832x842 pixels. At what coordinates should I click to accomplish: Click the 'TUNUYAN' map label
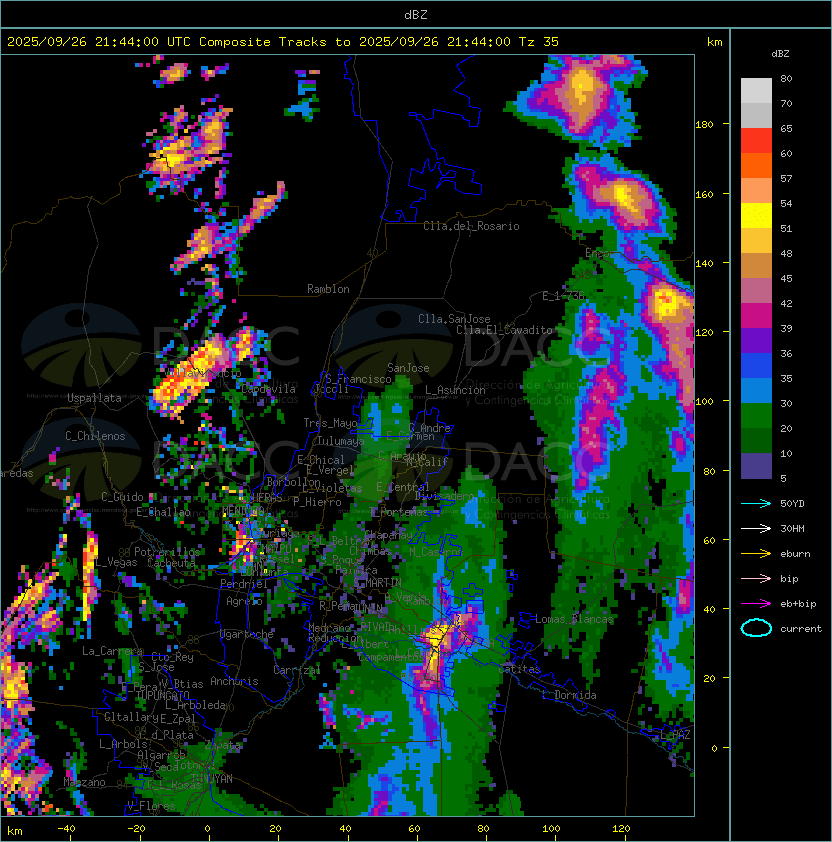[x=212, y=778]
